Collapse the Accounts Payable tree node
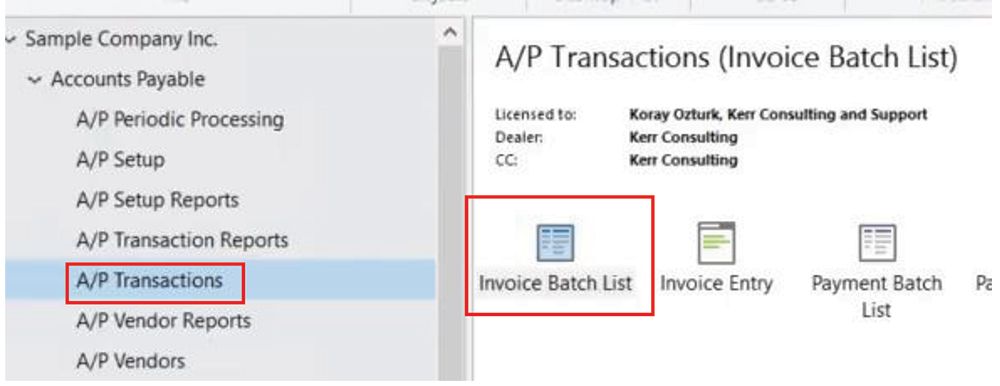Screen dimensions: 1000x386 36,80
